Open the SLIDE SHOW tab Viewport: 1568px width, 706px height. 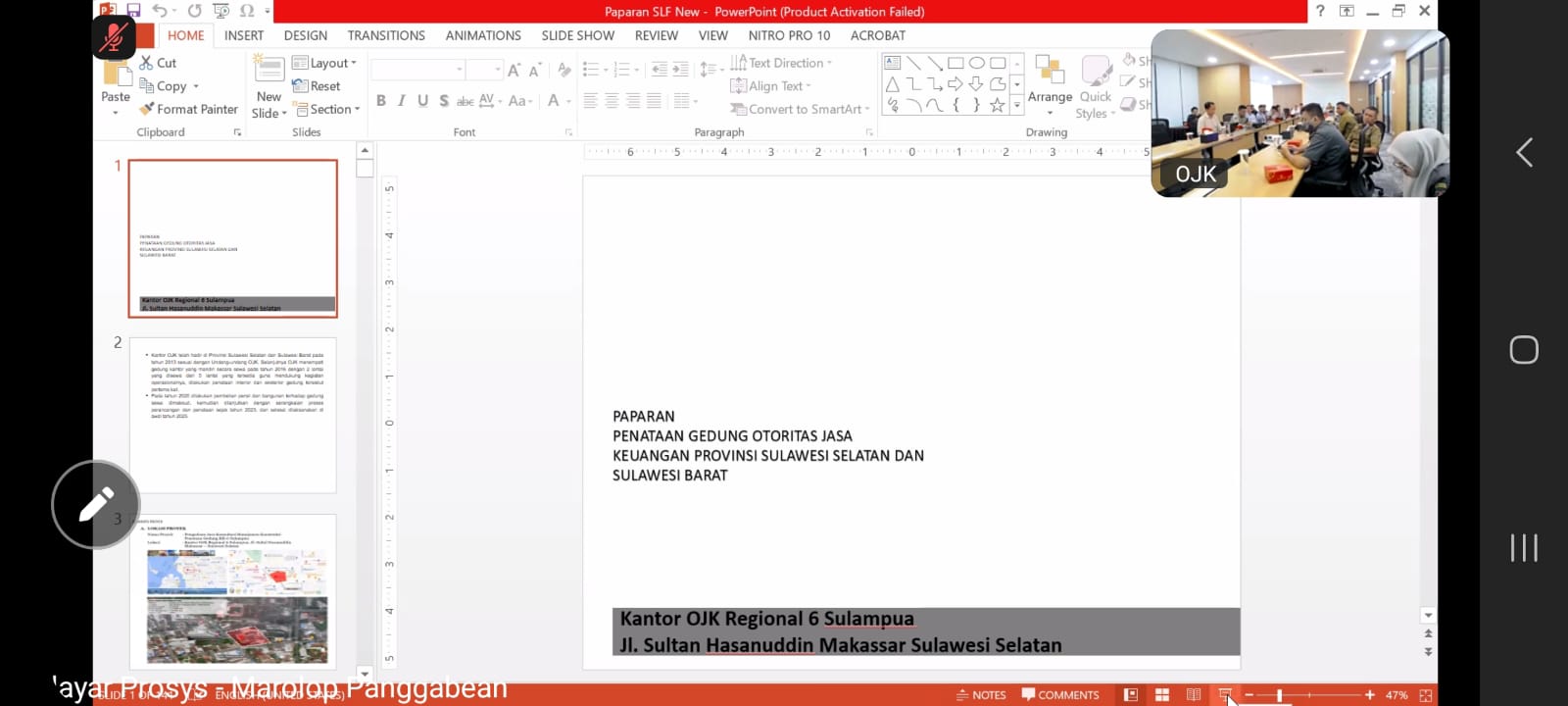tap(577, 35)
